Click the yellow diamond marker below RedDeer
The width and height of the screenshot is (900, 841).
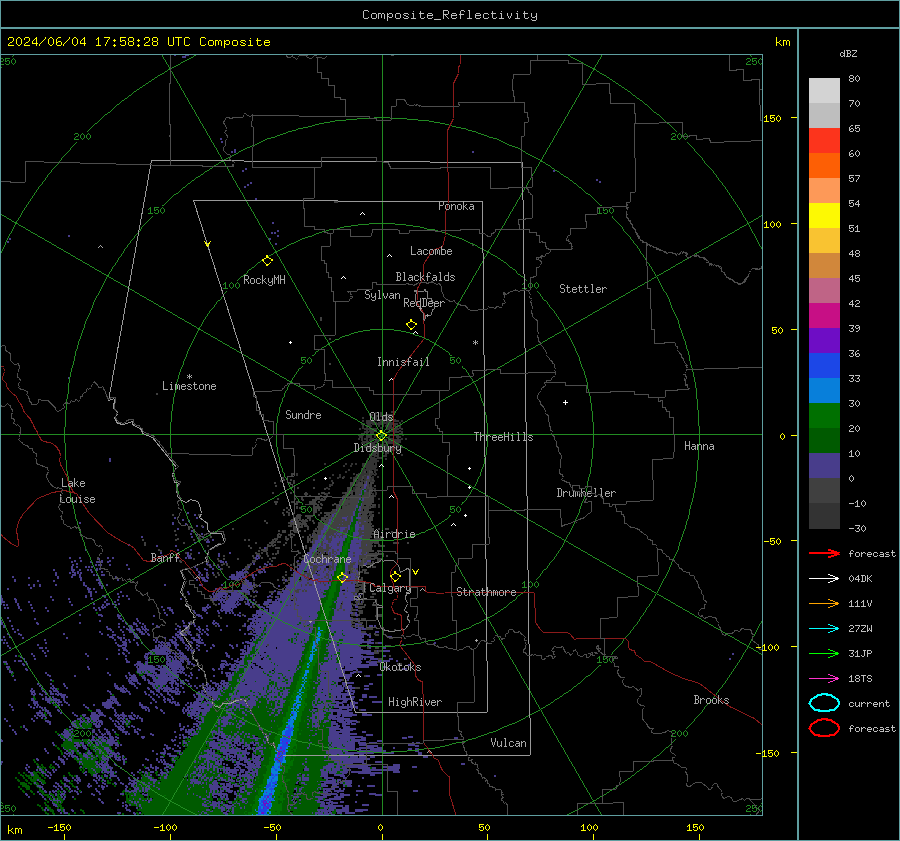coord(411,325)
